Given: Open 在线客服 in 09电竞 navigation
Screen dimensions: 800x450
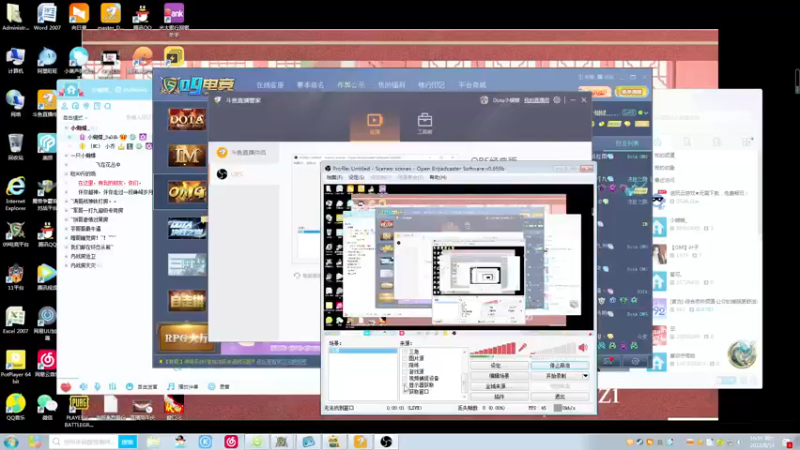Looking at the screenshot, I should [x=270, y=85].
